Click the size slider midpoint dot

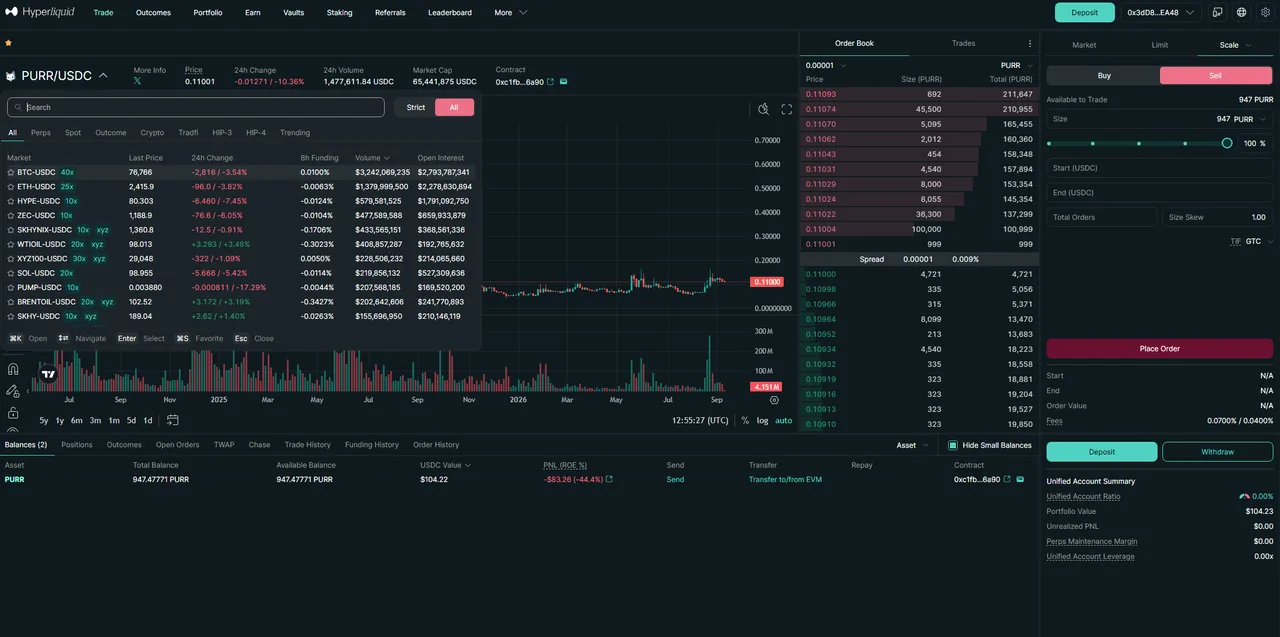pos(1138,143)
